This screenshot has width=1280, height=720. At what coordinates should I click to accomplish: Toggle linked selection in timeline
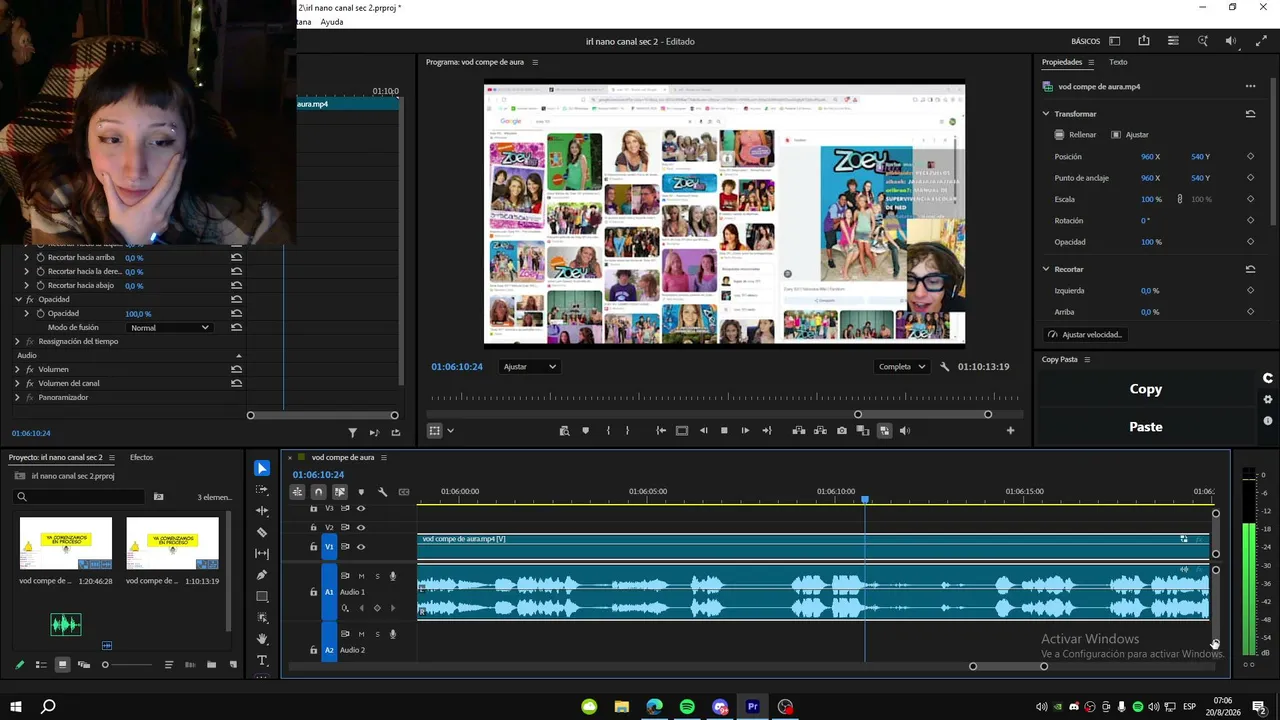pos(340,492)
